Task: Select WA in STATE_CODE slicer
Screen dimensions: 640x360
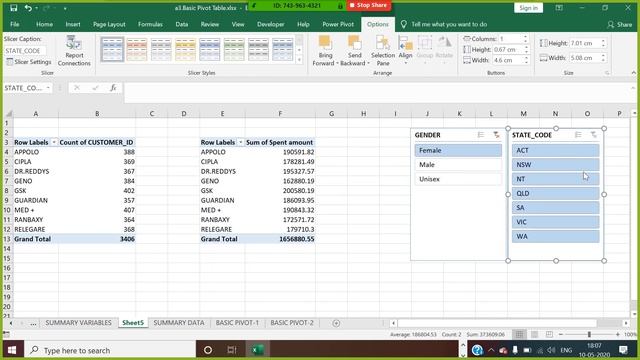Action: (556, 236)
